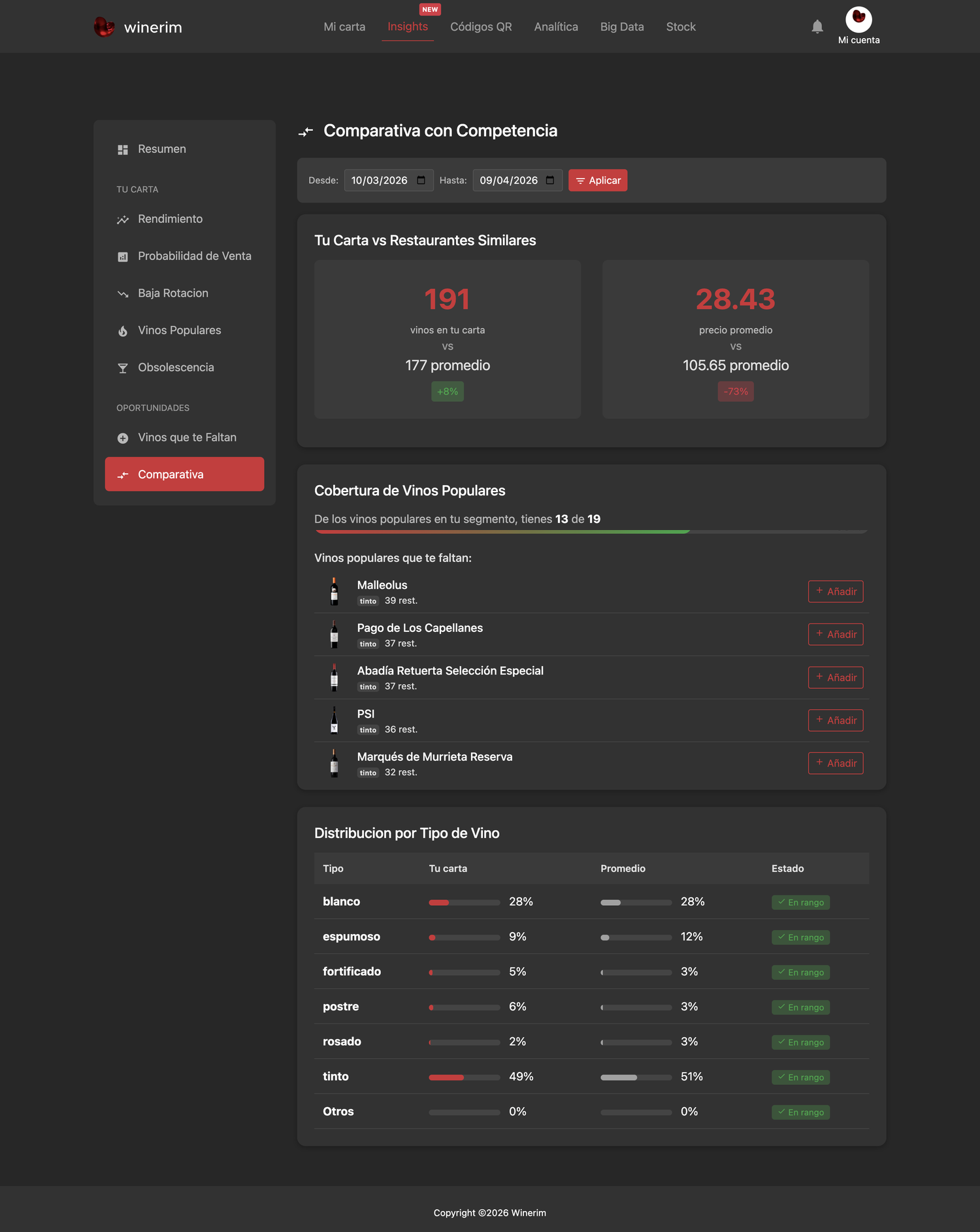Open Resumen in the sidebar

point(184,149)
